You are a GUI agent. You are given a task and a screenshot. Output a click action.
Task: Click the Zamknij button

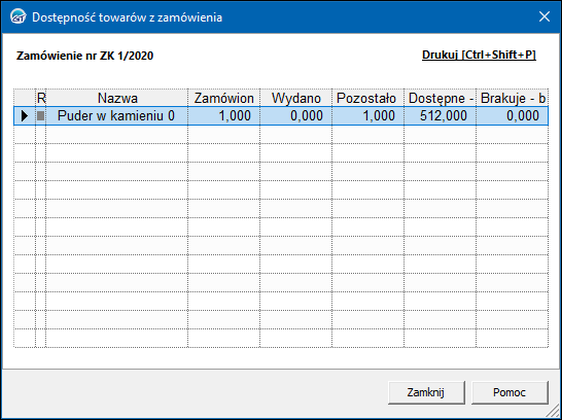426,392
